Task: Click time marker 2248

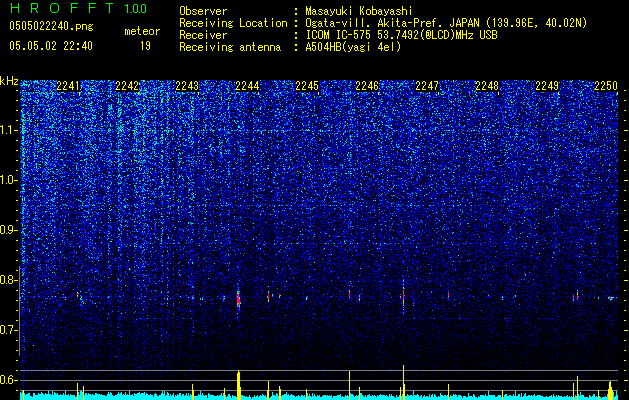Action: coord(487,86)
